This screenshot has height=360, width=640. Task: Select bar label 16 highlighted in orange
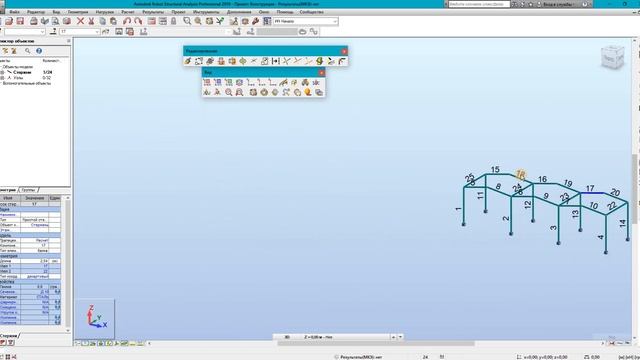(520, 175)
